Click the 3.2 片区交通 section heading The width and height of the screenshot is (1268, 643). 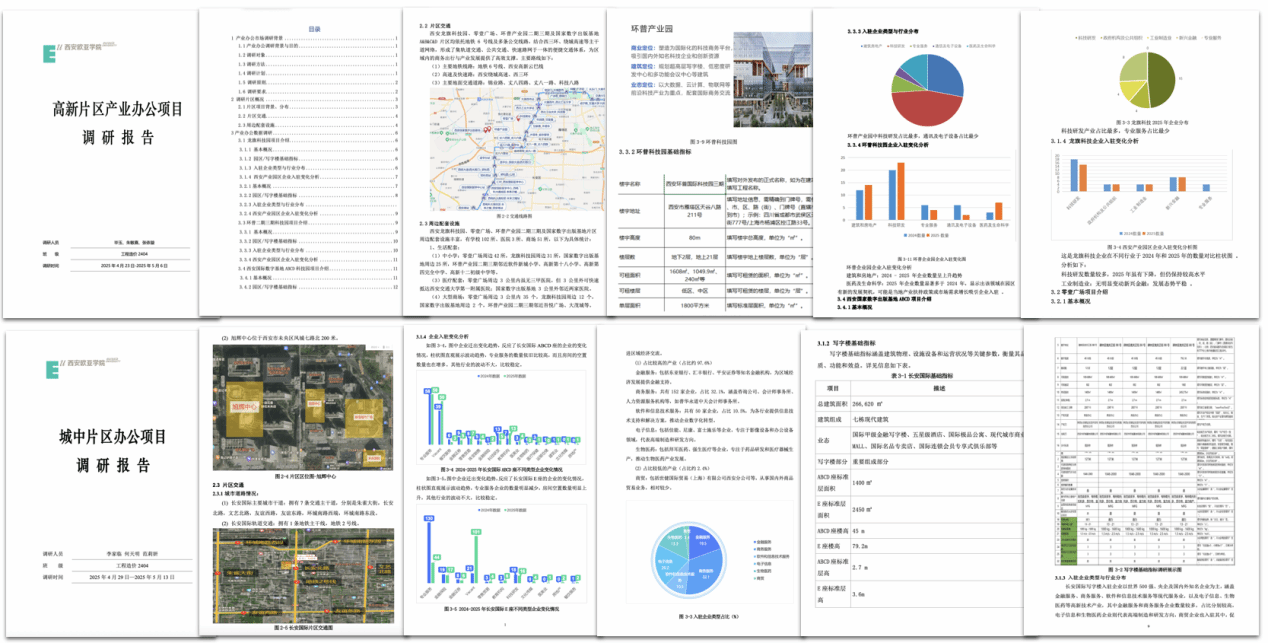437,29
